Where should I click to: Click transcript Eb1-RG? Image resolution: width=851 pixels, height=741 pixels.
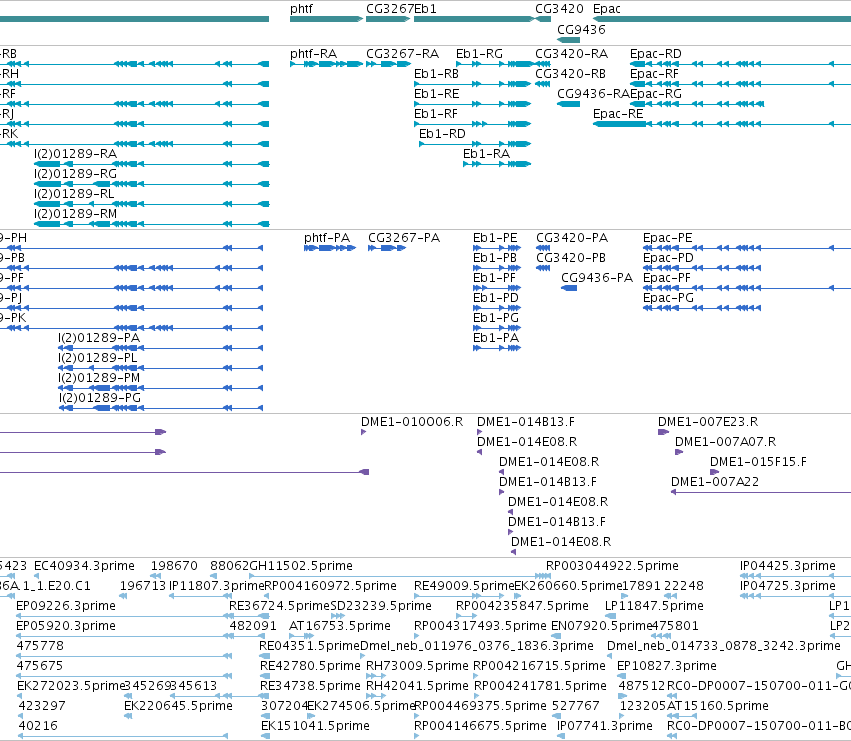click(x=479, y=54)
